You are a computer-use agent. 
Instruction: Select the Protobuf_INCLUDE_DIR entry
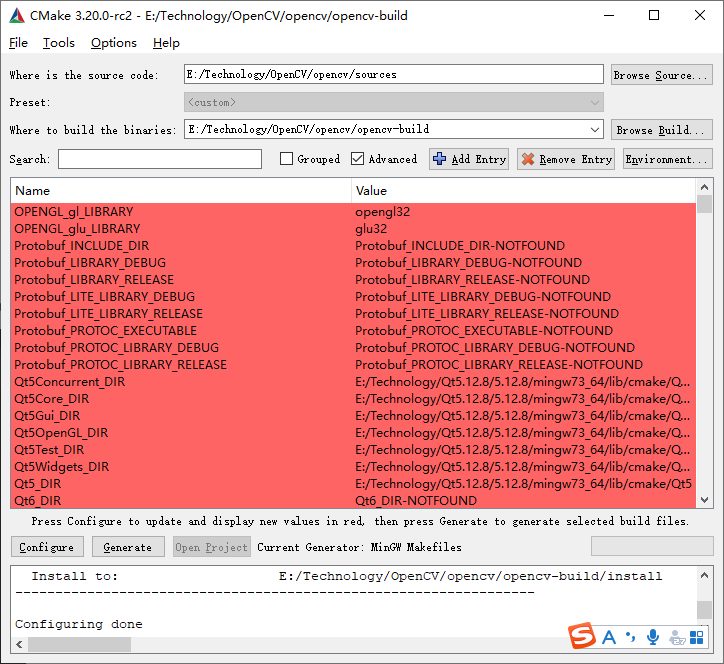82,246
